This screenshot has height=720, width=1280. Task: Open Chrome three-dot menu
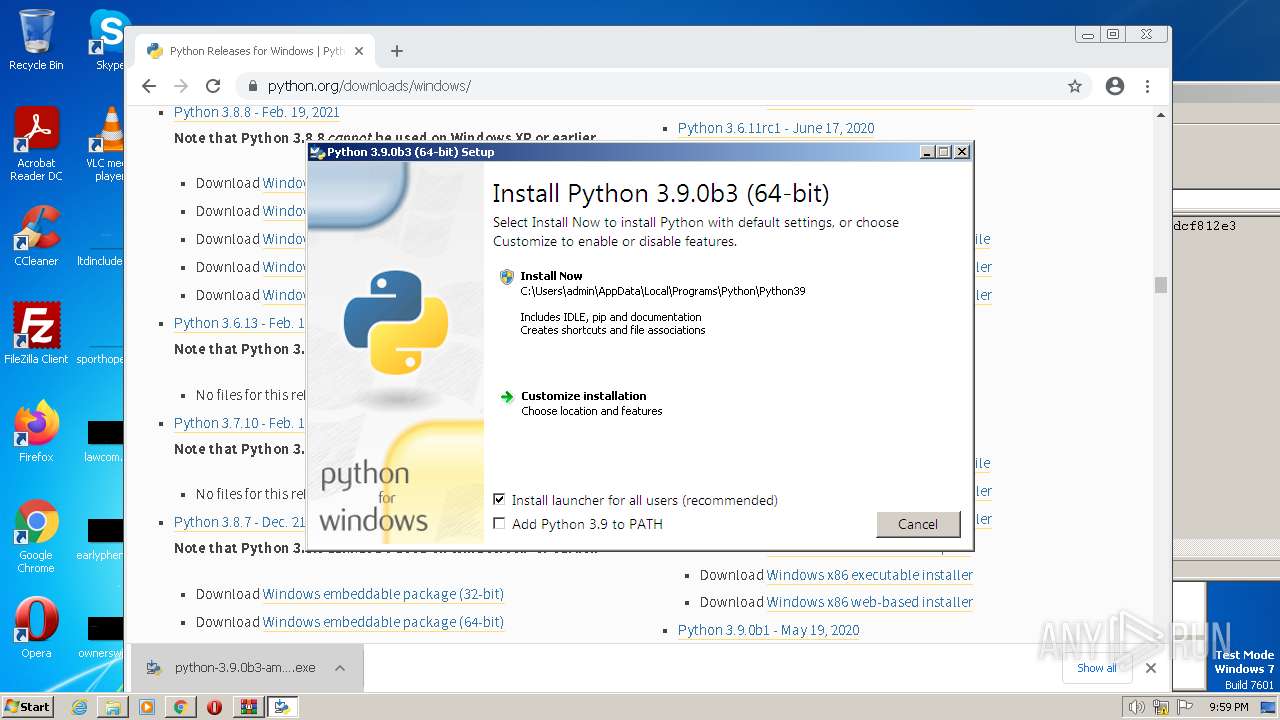tap(1148, 86)
